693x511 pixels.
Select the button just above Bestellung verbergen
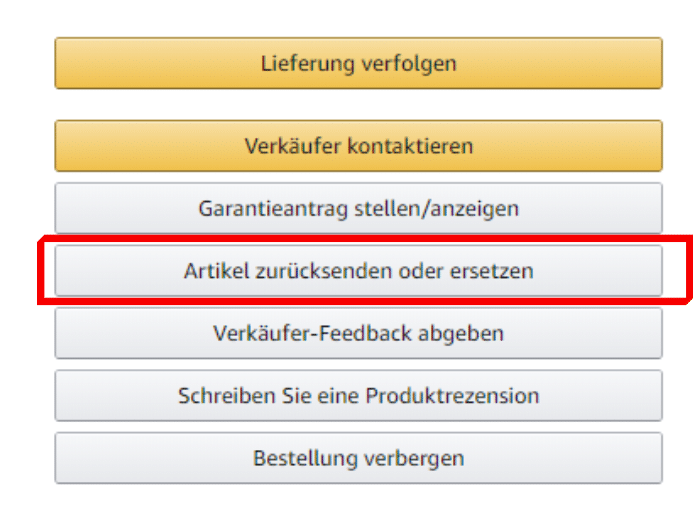click(358, 396)
